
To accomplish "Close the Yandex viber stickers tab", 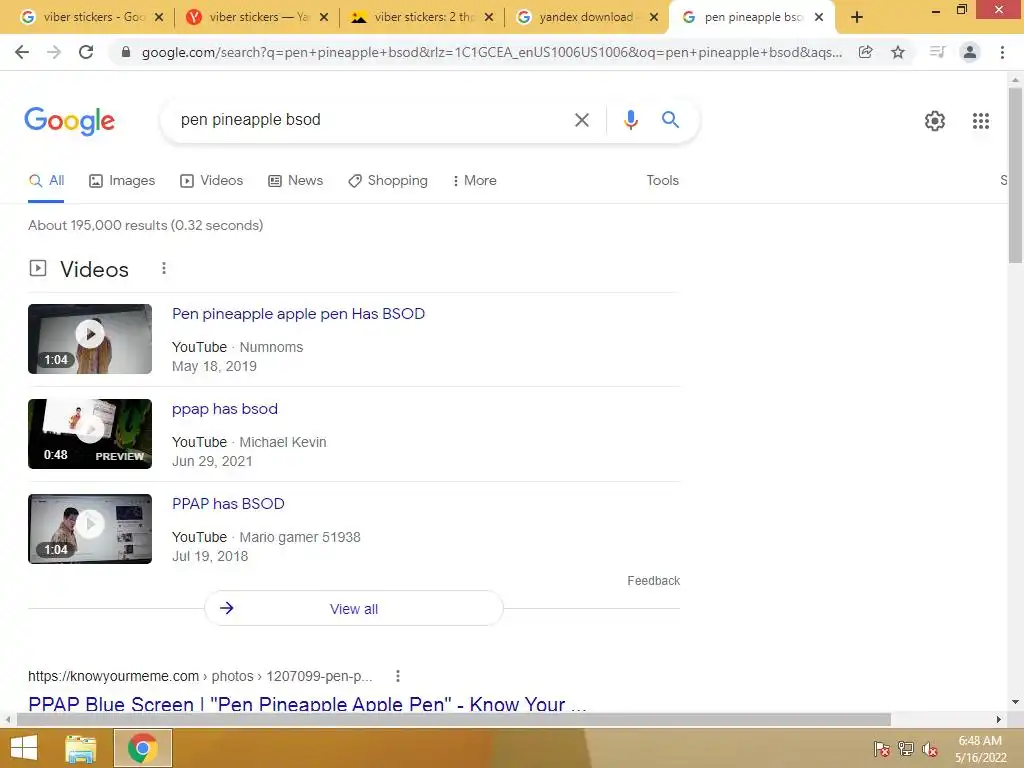I will click(323, 18).
